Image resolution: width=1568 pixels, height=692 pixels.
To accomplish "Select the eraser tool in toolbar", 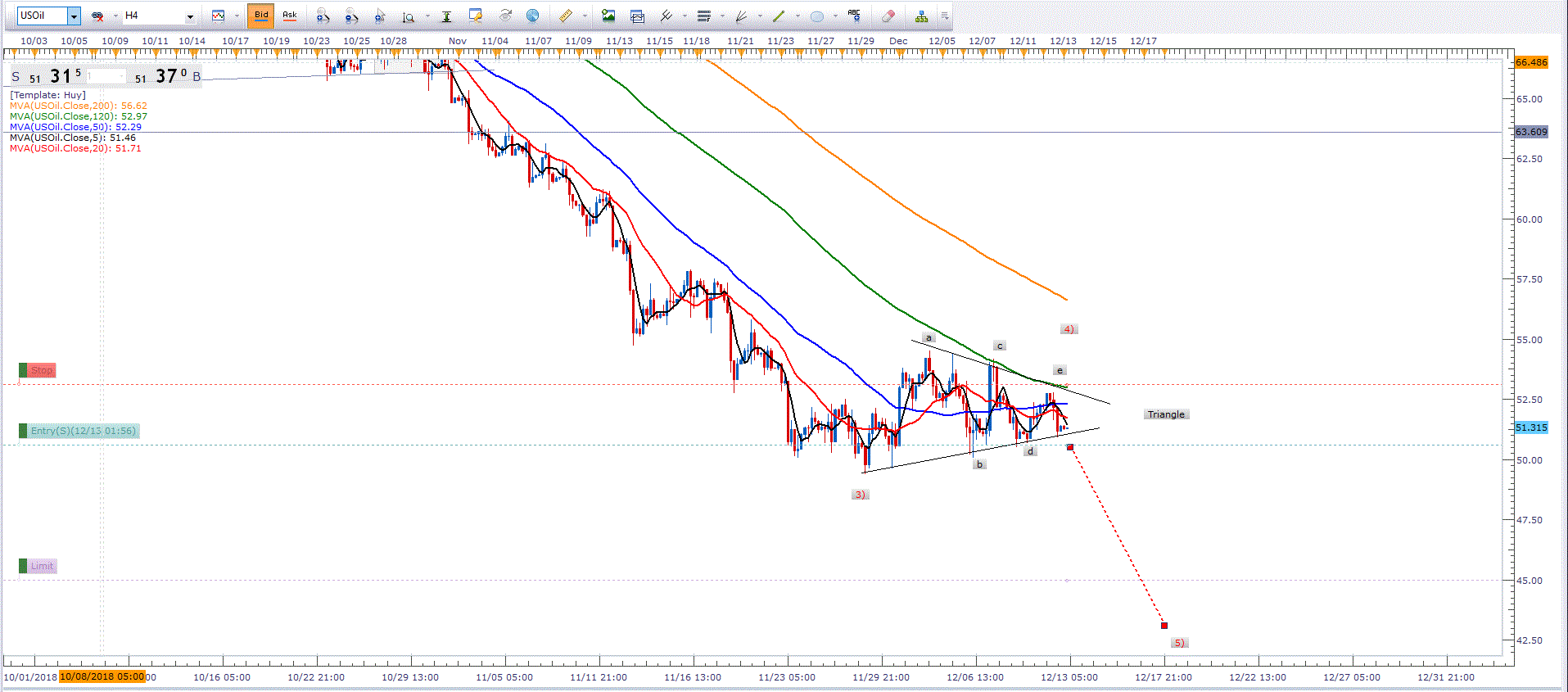I will [x=888, y=16].
